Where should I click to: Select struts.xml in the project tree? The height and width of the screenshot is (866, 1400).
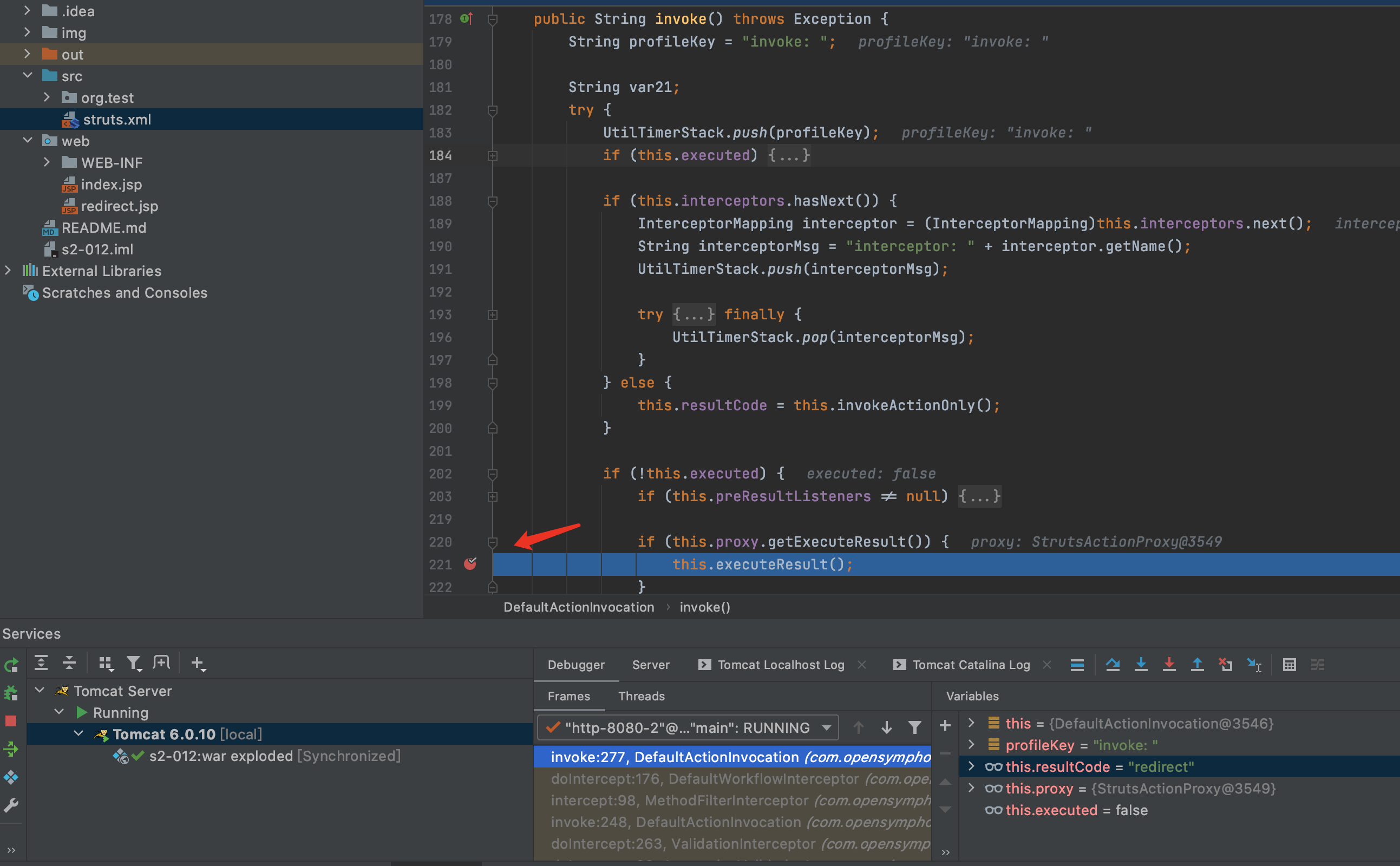coord(117,119)
